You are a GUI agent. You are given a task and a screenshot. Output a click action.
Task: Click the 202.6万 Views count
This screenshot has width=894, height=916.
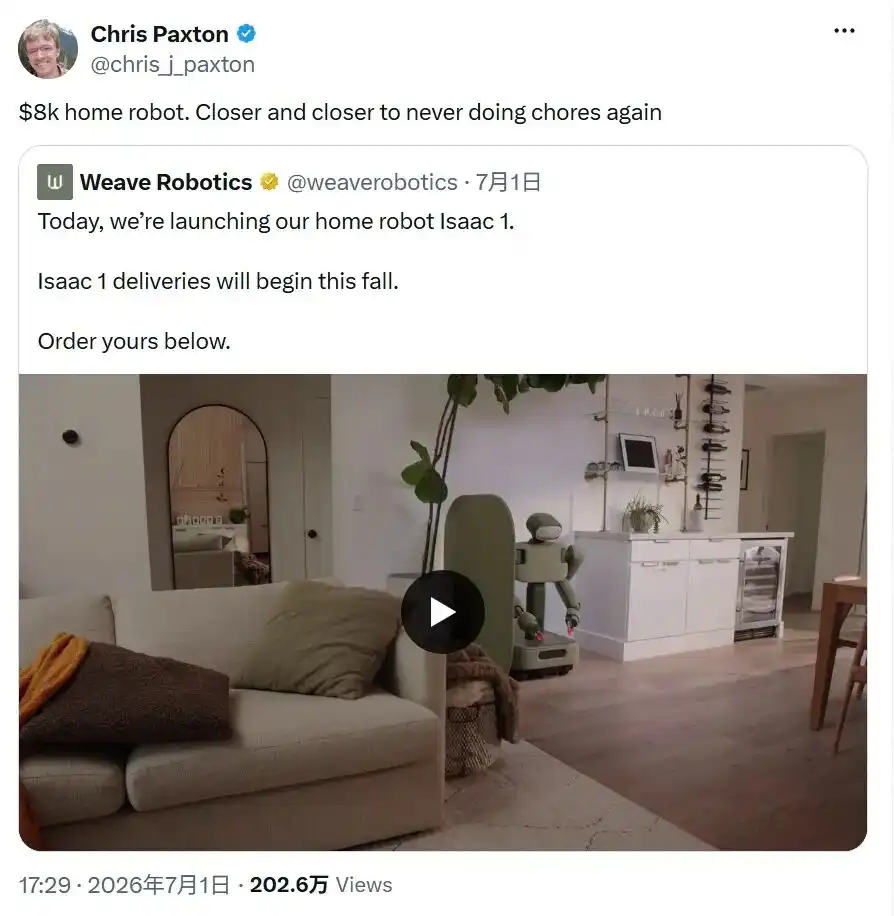pyautogui.click(x=321, y=884)
